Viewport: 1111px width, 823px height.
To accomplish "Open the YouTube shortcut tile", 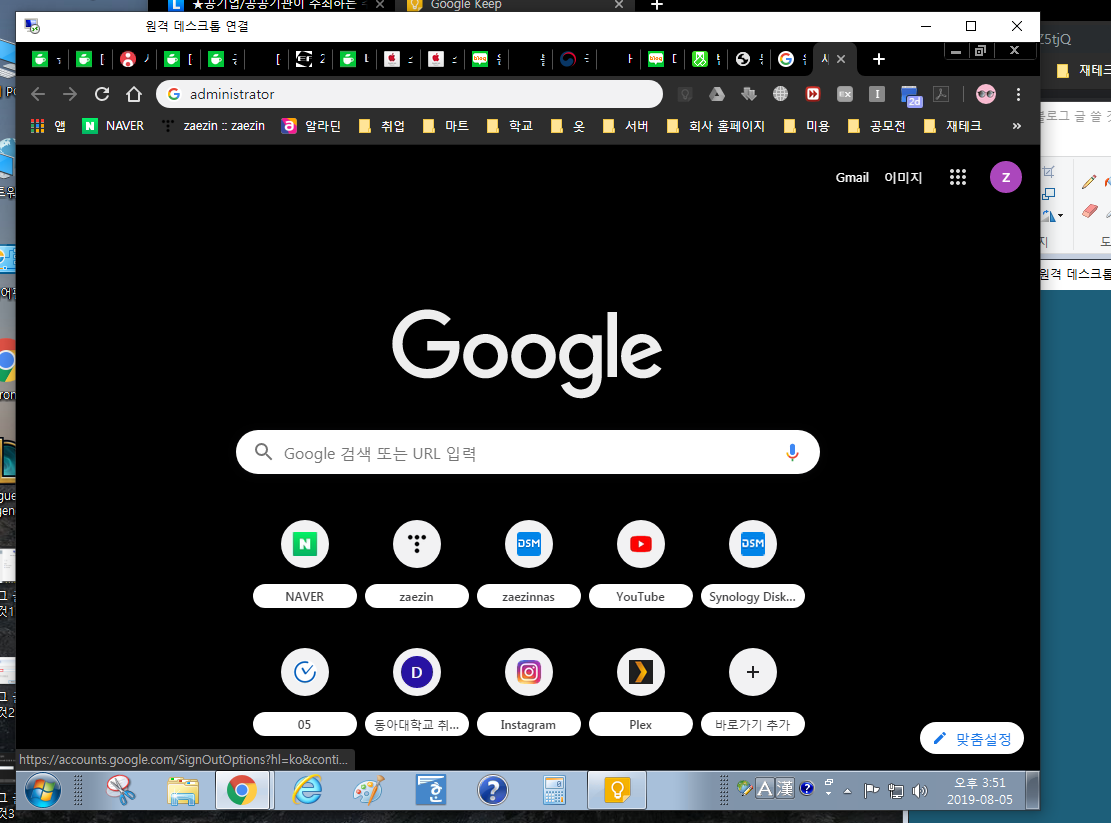I will click(641, 564).
